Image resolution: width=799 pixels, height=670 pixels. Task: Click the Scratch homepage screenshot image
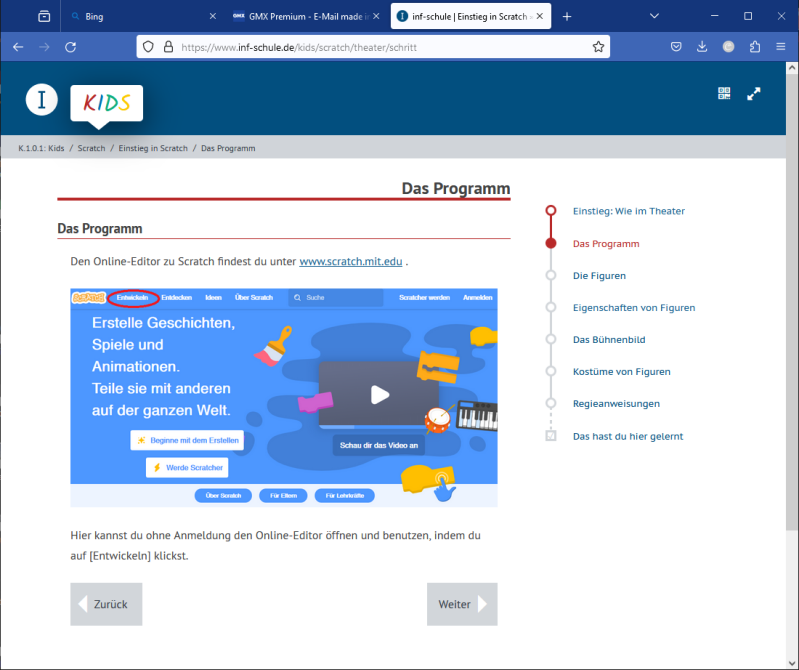(284, 397)
